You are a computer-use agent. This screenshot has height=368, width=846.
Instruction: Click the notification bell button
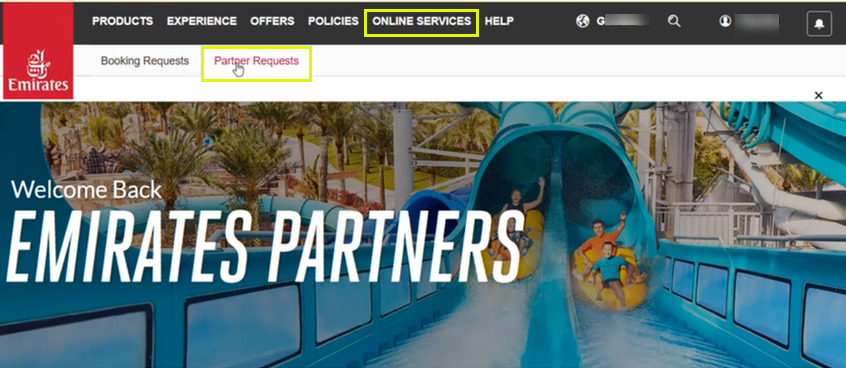coord(819,24)
